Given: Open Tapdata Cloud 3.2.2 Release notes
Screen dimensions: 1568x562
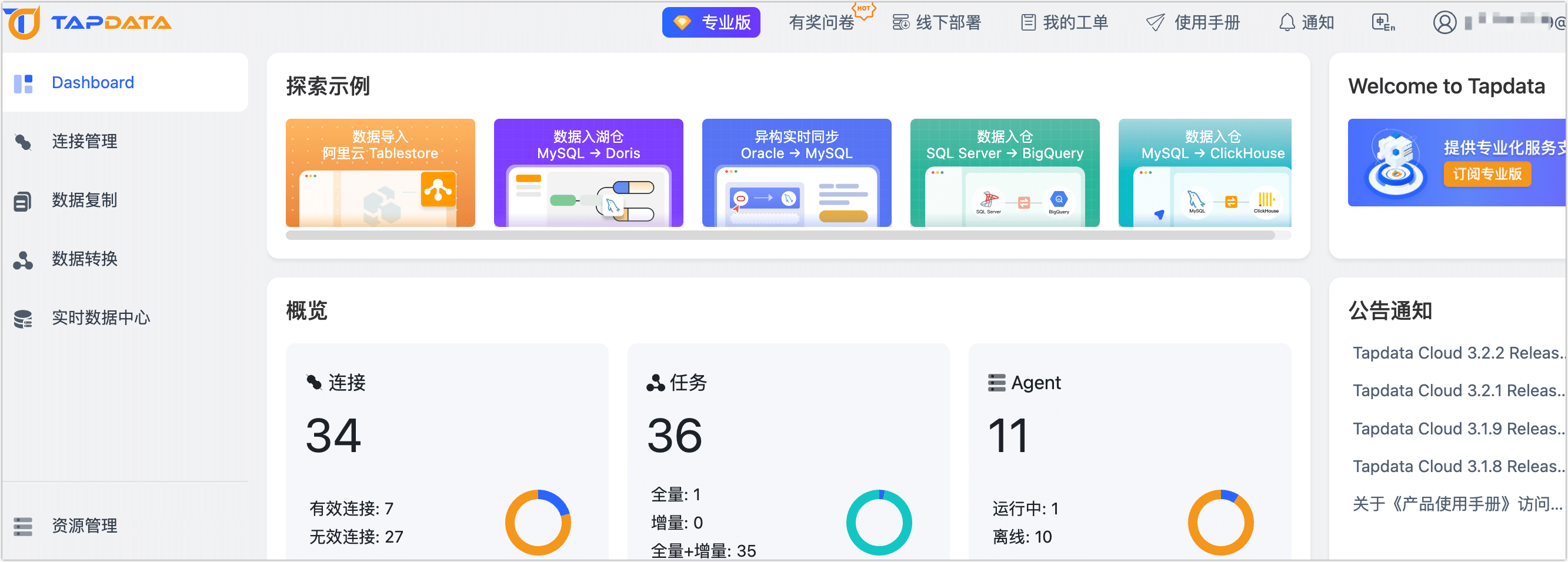Looking at the screenshot, I should [x=1457, y=353].
